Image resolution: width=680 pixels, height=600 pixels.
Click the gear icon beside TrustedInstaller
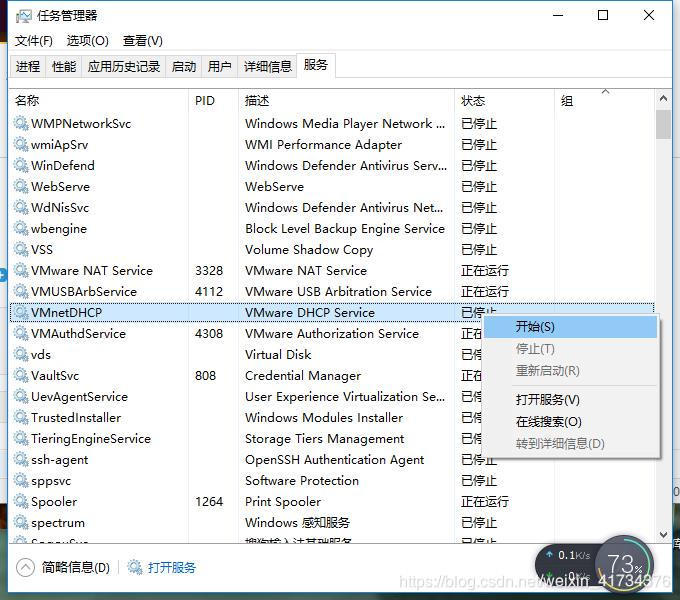pyautogui.click(x=21, y=417)
